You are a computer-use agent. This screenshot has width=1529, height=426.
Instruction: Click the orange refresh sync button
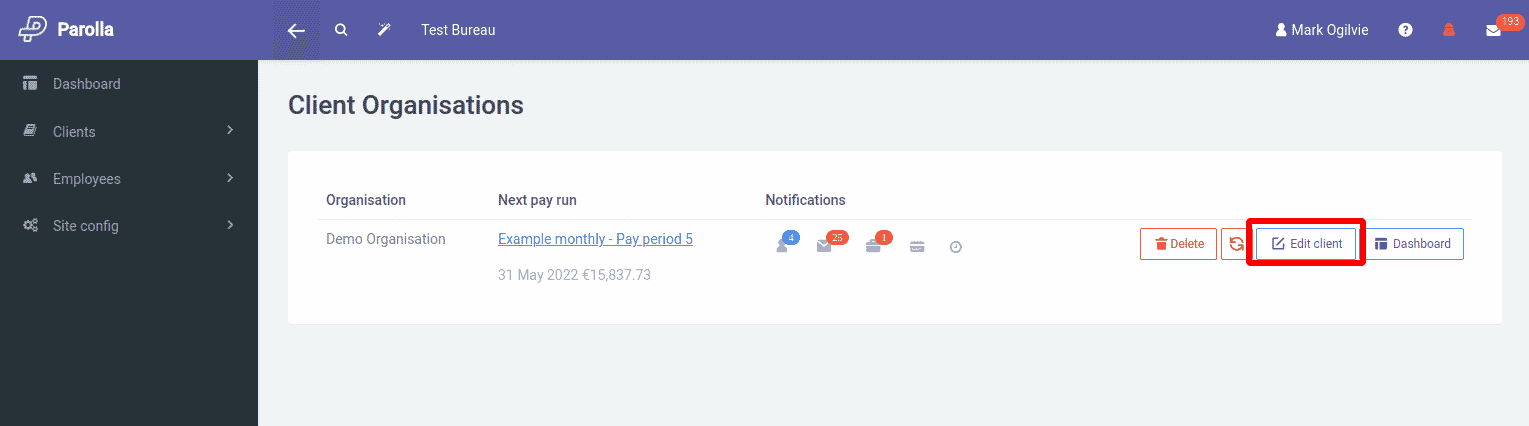coord(1236,244)
